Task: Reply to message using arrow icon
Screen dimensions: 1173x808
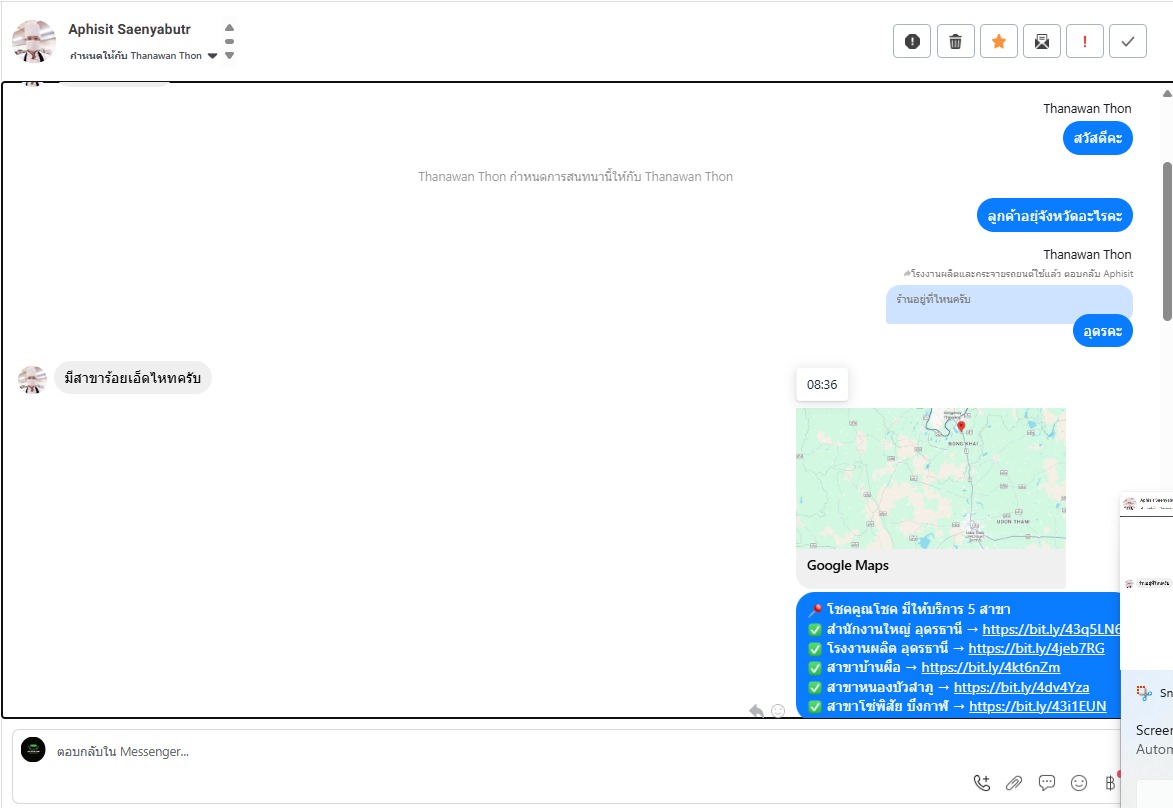Action: 756,710
